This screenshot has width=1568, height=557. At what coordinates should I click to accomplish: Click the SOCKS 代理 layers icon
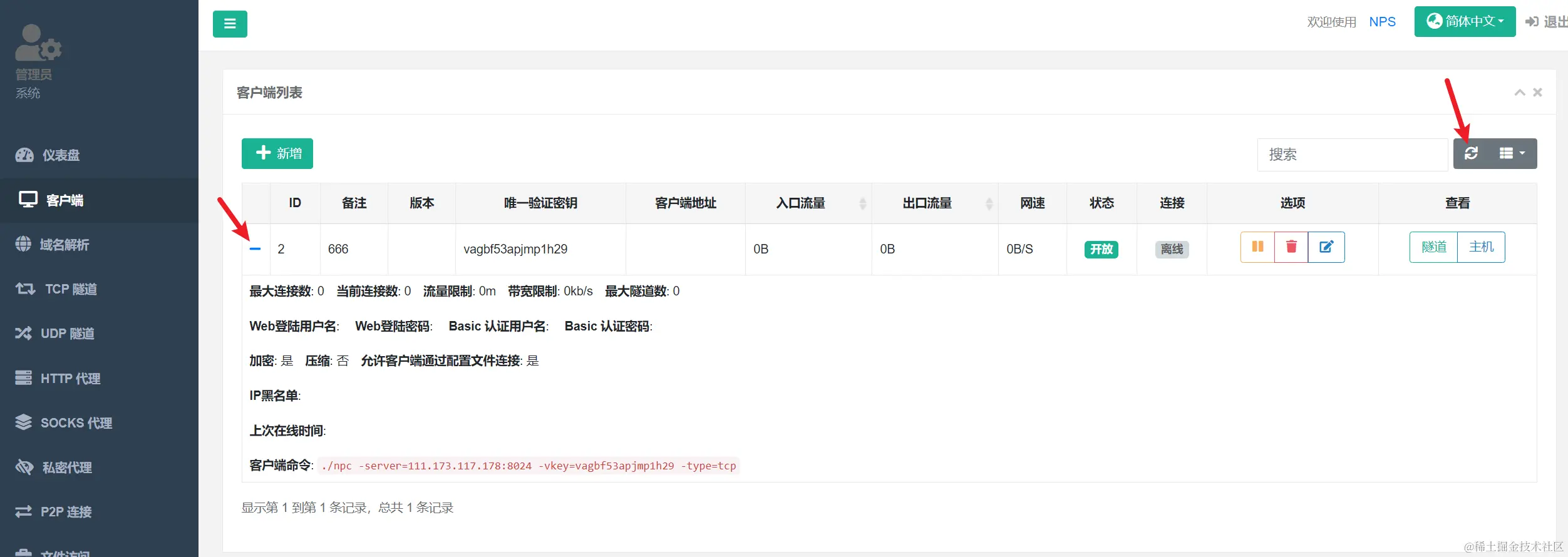pos(24,422)
